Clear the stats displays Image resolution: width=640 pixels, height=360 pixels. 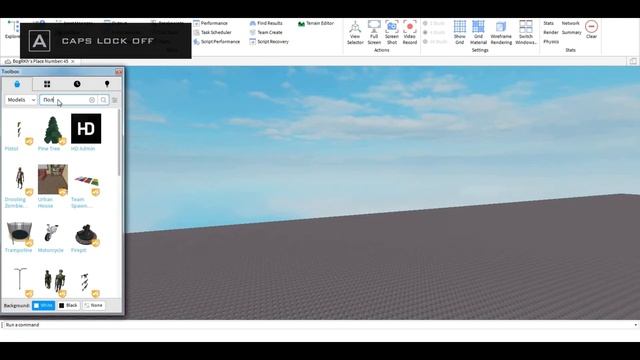click(591, 29)
